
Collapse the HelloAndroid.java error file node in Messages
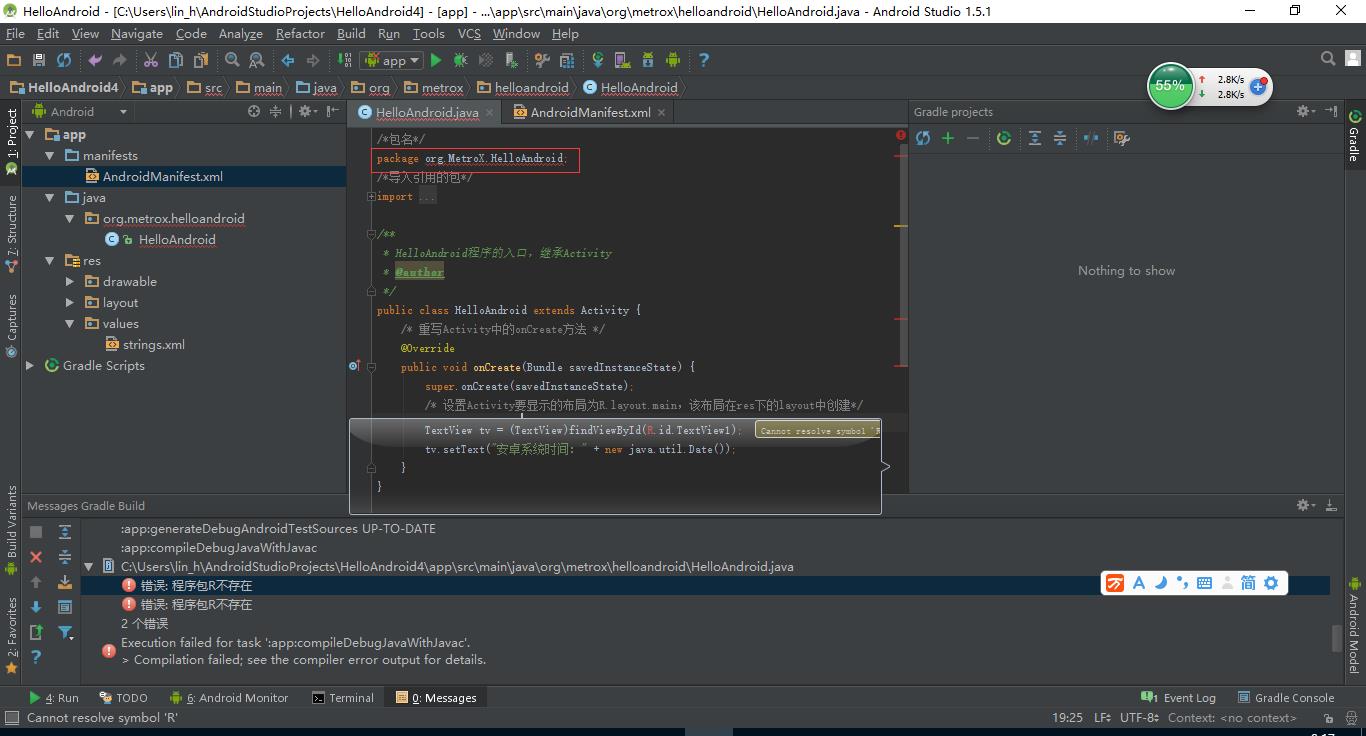click(x=89, y=566)
